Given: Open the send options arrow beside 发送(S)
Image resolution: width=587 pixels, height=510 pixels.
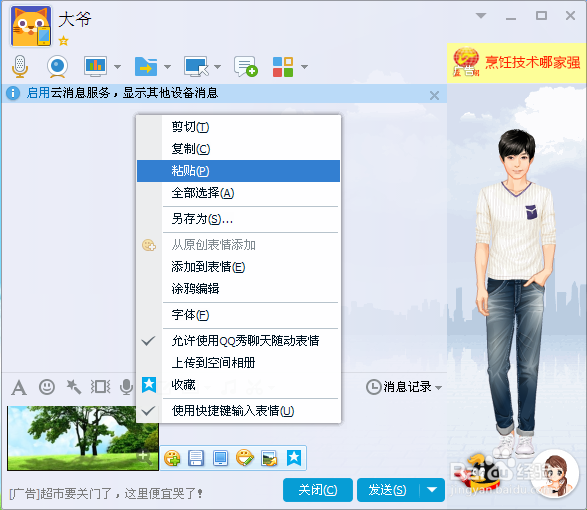Looking at the screenshot, I should pyautogui.click(x=432, y=490).
